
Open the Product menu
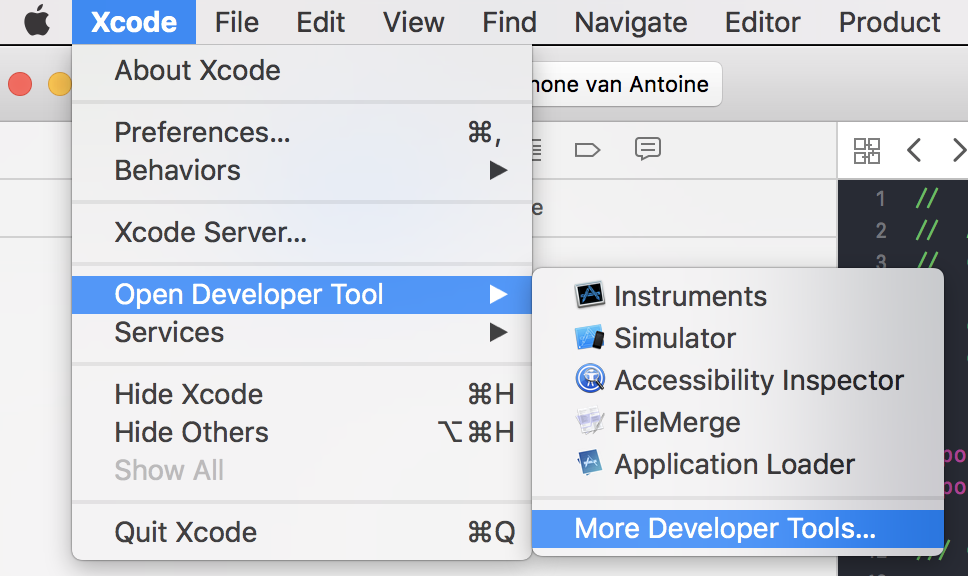pyautogui.click(x=889, y=22)
